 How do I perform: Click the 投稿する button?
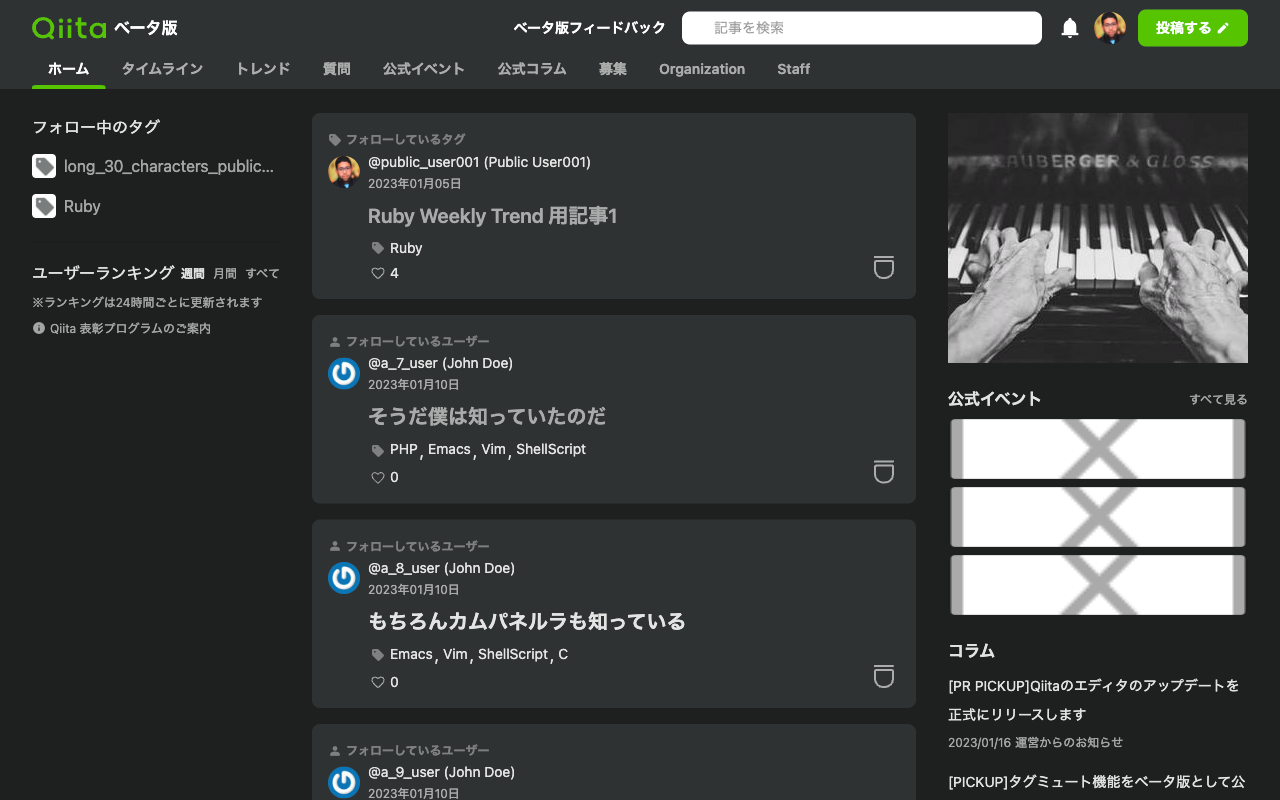click(x=1192, y=27)
